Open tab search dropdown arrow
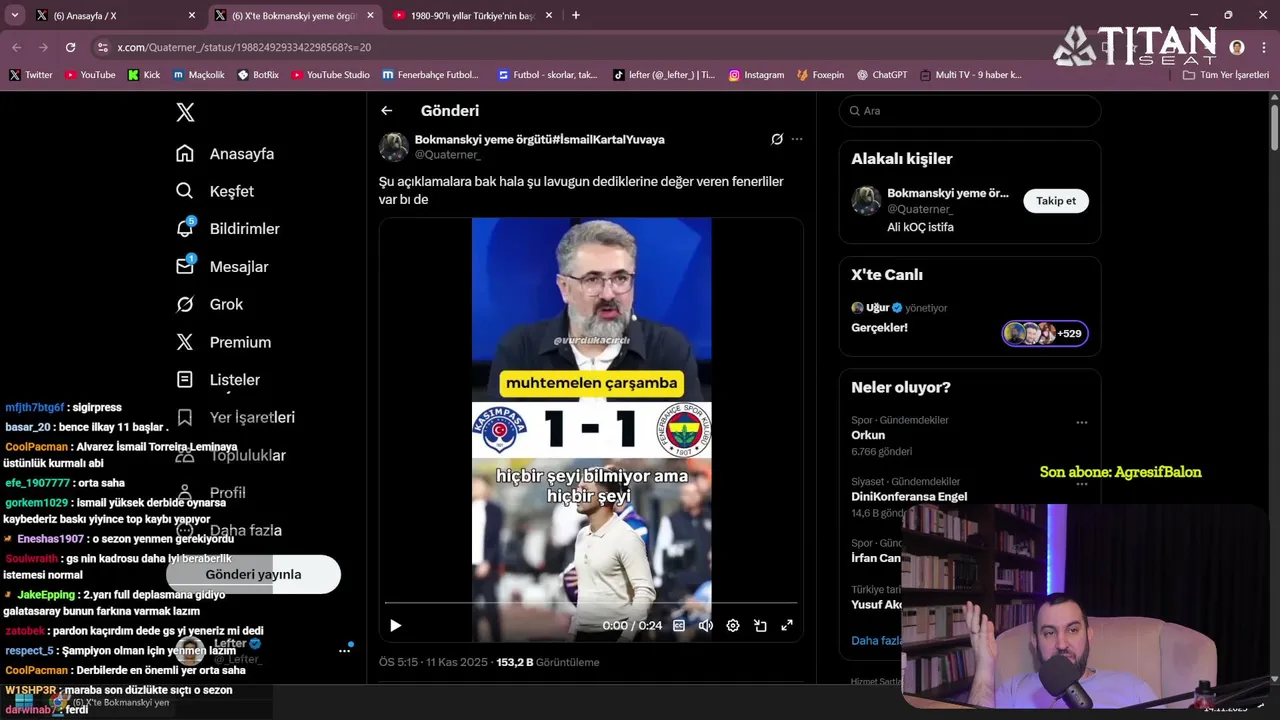This screenshot has height=720, width=1280. (x=15, y=15)
